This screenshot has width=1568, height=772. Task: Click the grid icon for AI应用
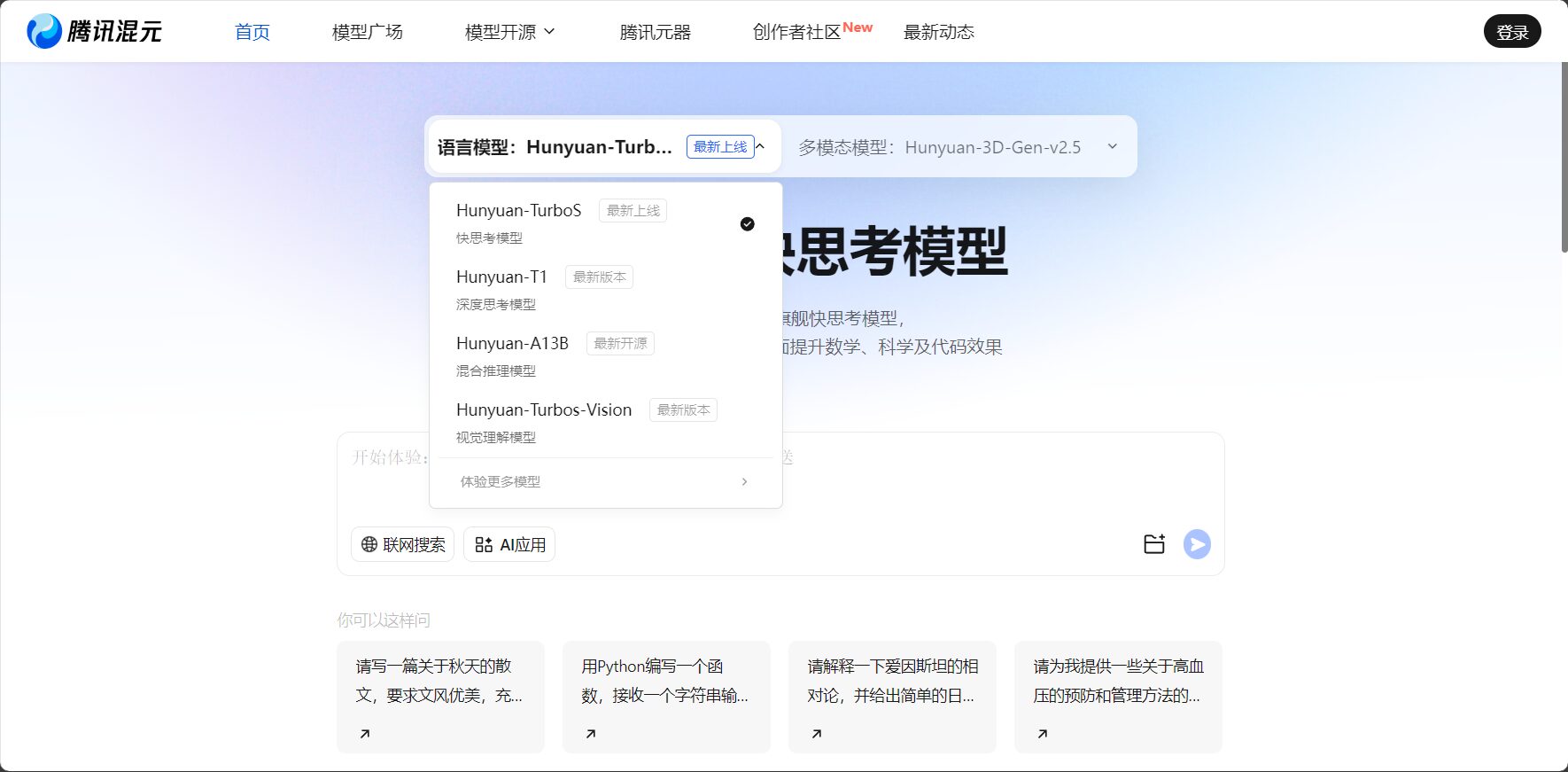[x=484, y=544]
